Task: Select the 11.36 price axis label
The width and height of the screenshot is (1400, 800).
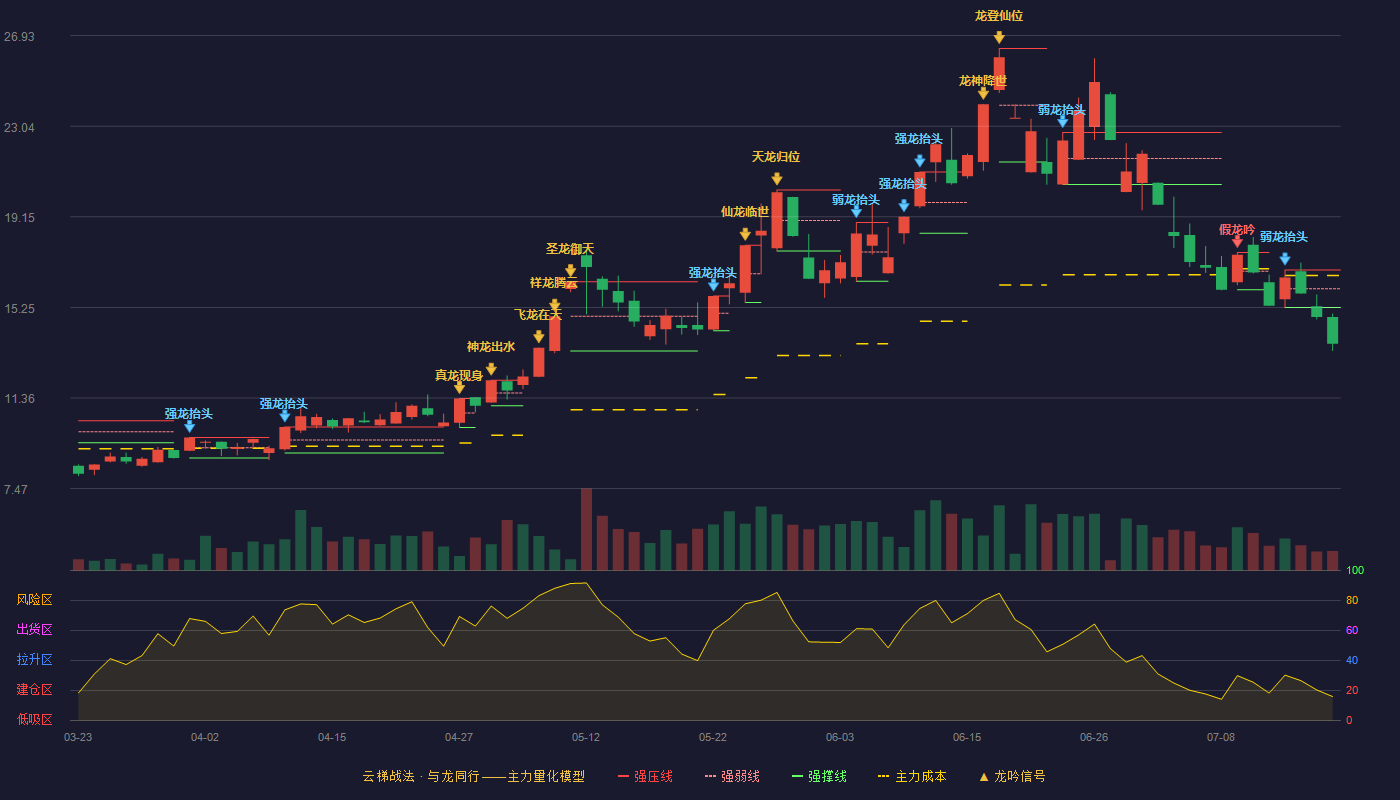Action: coord(20,399)
